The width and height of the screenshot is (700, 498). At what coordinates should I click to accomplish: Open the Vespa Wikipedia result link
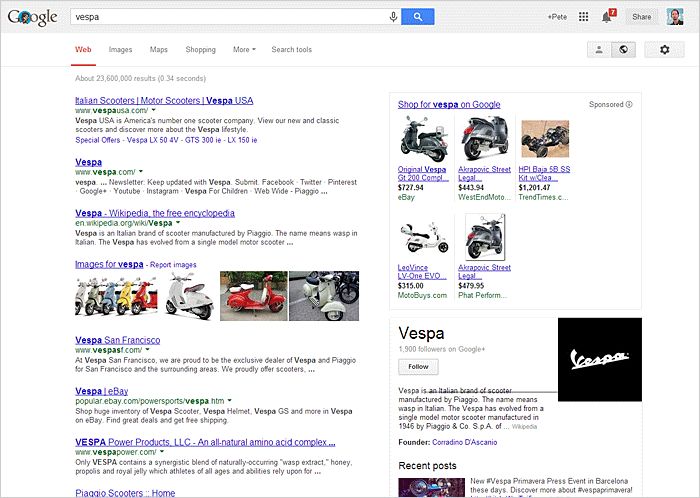click(x=155, y=213)
